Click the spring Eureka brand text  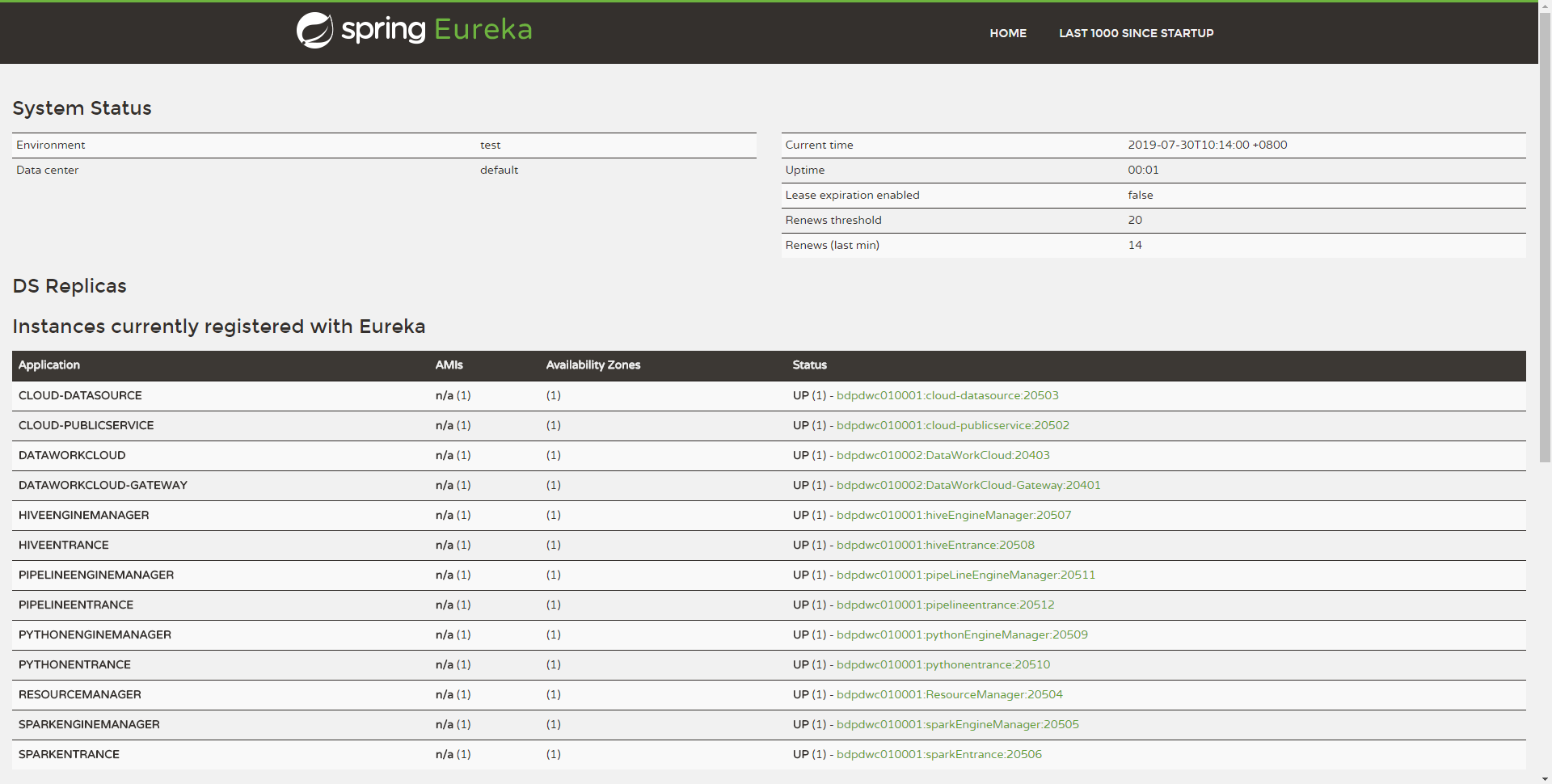pos(436,30)
